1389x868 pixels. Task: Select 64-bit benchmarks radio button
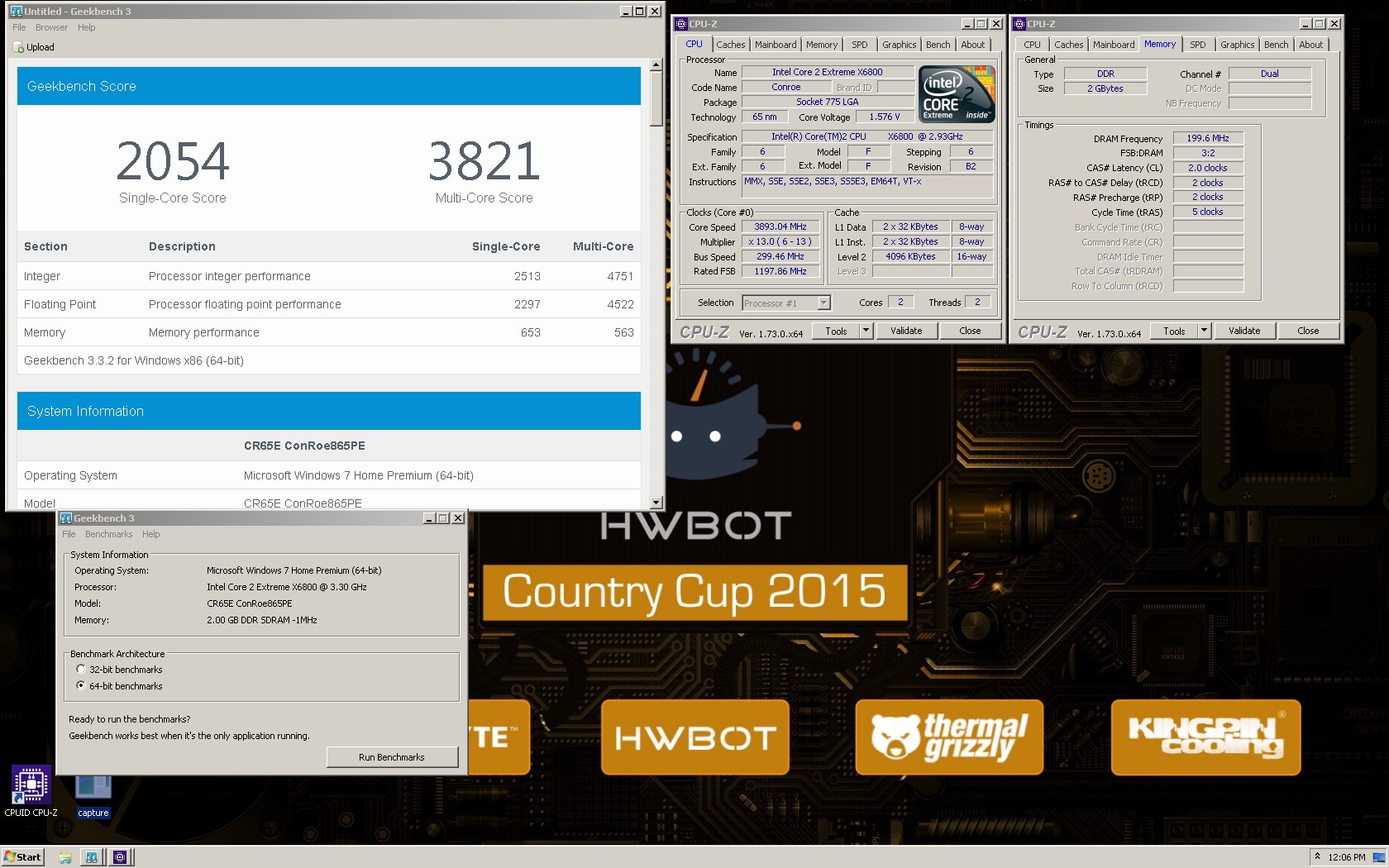tap(80, 686)
